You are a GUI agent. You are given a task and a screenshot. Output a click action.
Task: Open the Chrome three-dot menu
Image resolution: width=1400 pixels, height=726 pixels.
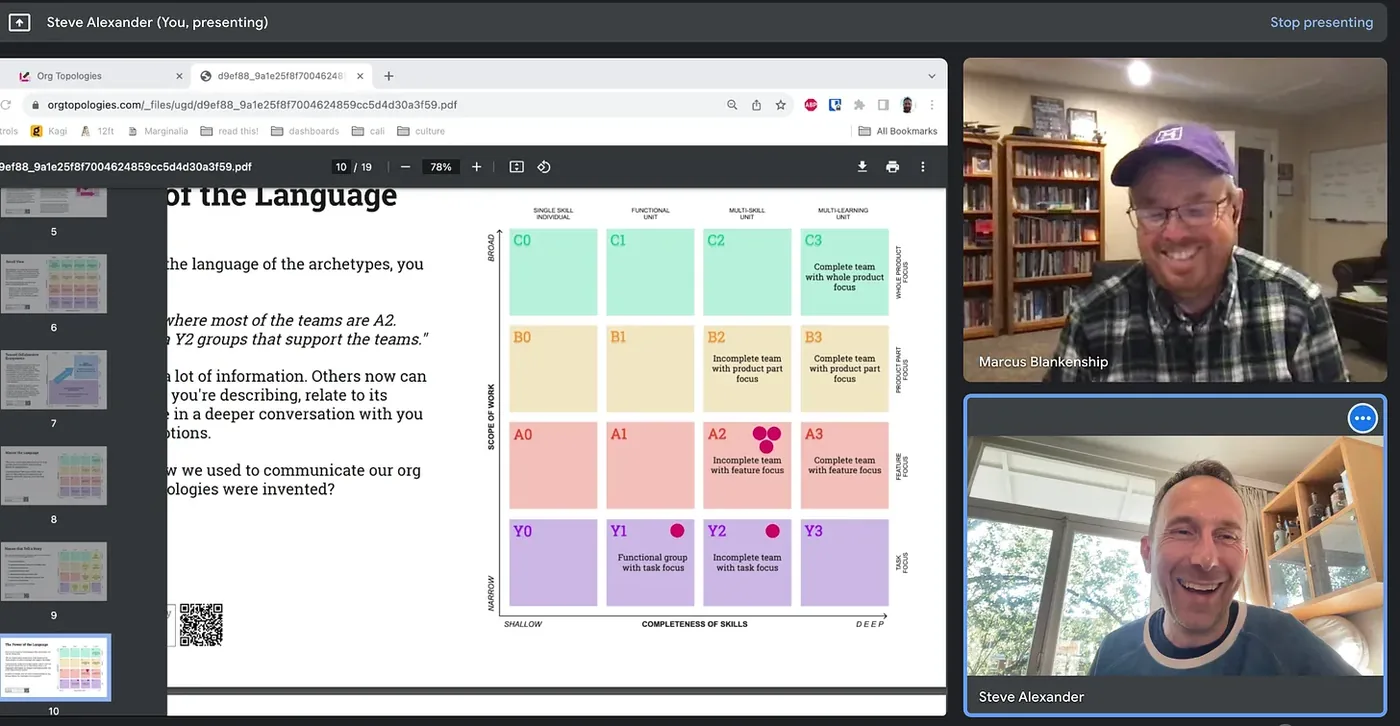point(932,104)
